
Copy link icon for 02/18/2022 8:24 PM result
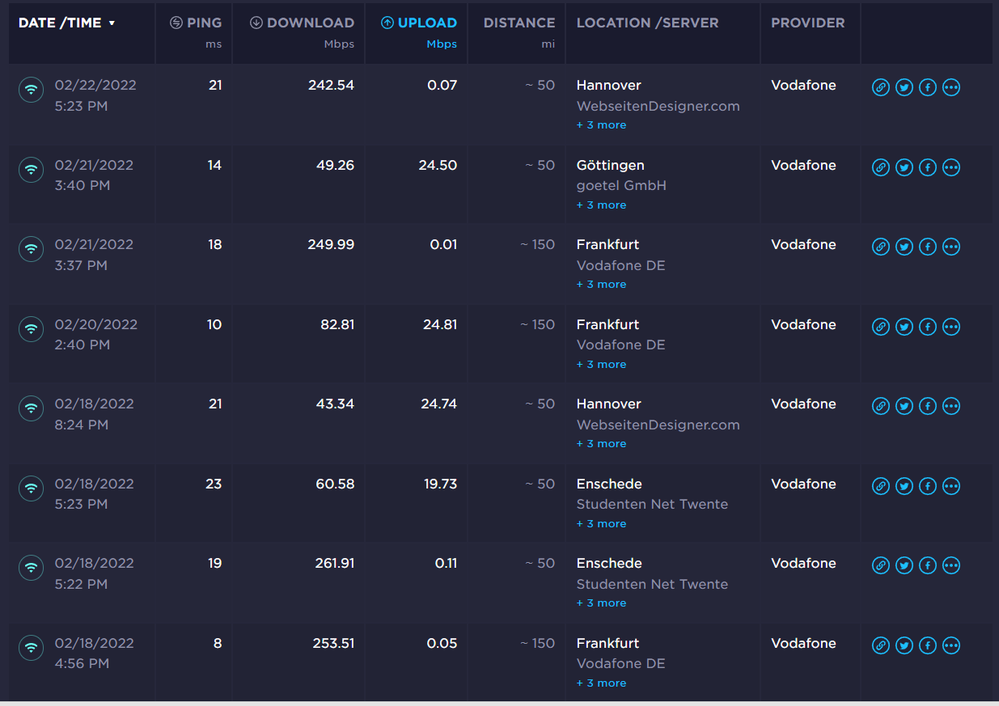click(880, 406)
